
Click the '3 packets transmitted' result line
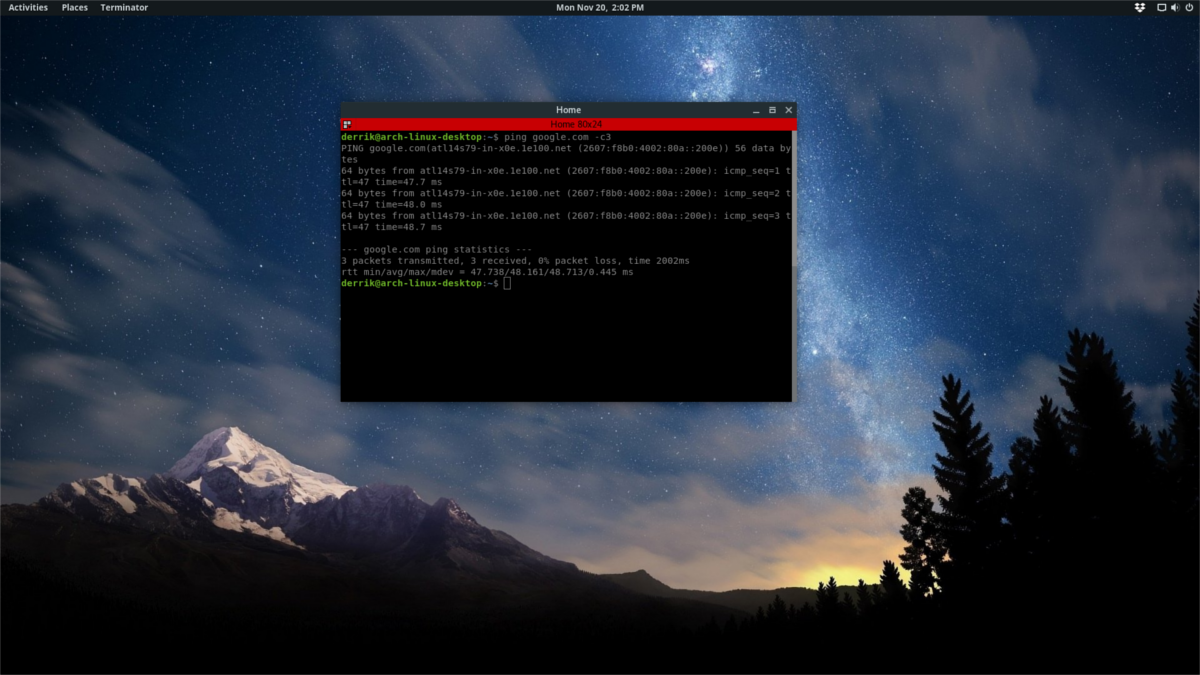515,261
